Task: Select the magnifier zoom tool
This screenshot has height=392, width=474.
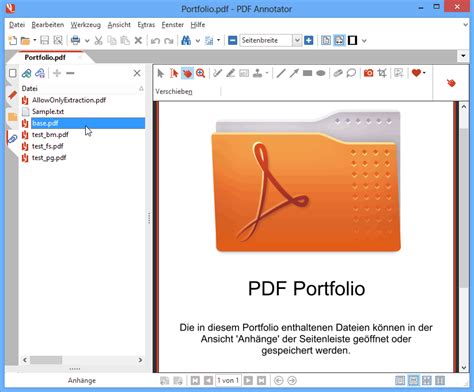Action: point(200,73)
